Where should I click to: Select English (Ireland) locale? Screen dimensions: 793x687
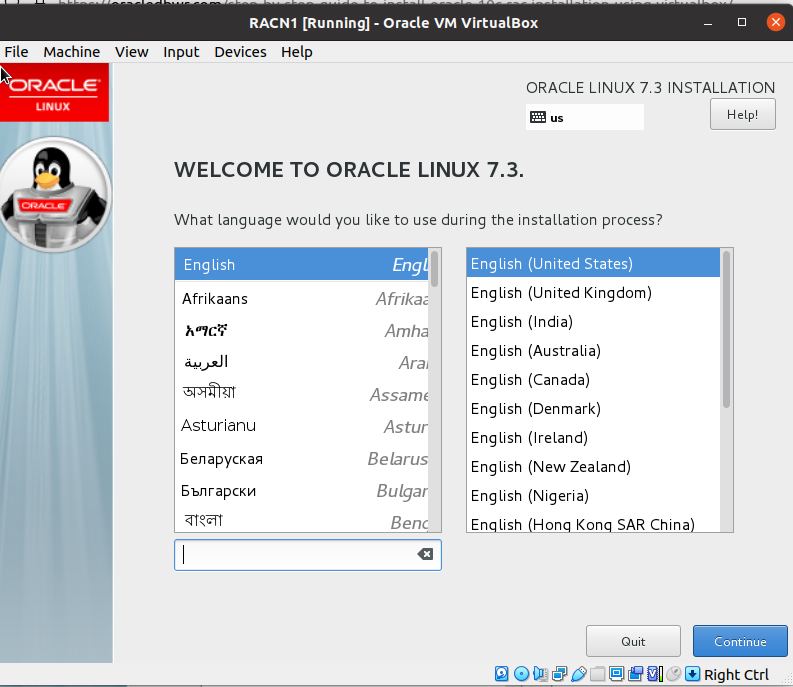pyautogui.click(x=593, y=438)
